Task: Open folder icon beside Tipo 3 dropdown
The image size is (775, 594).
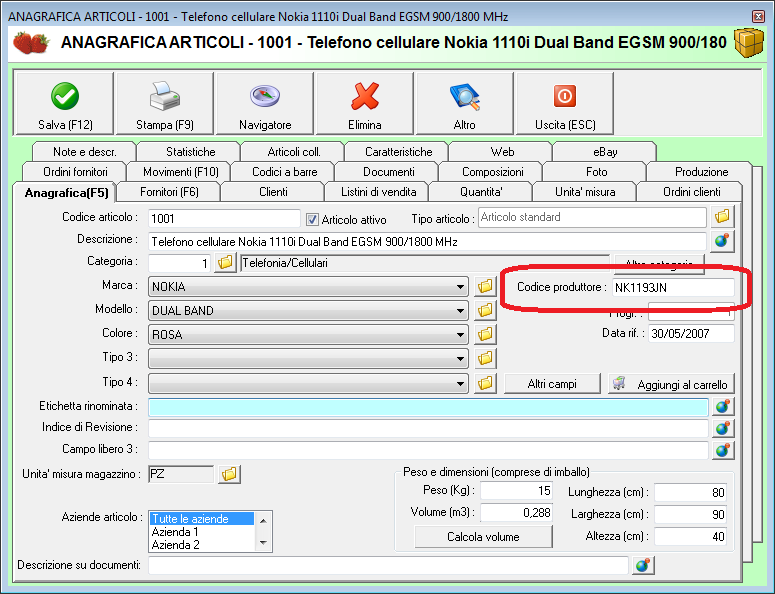Action: coord(485,358)
